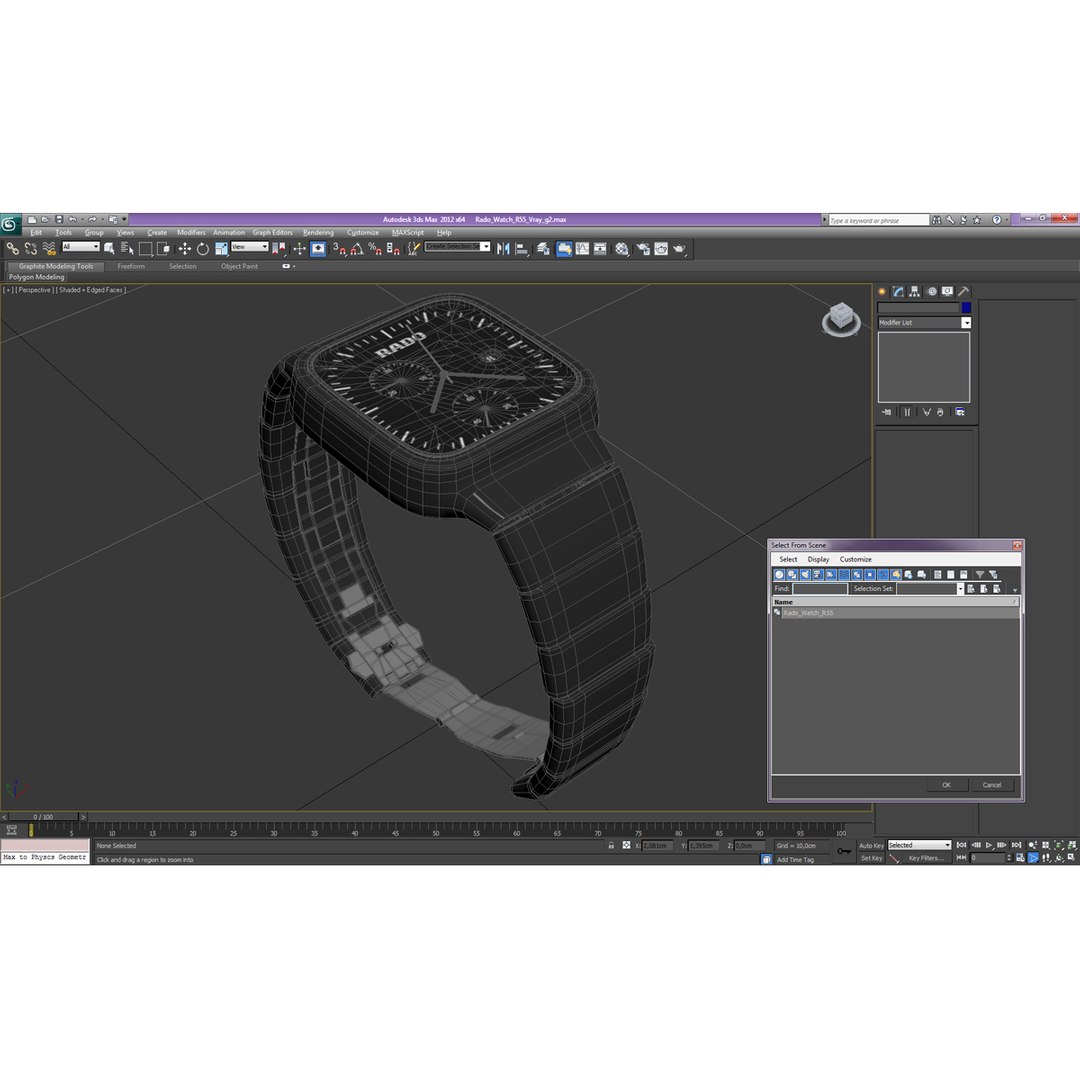Open the Tools menu

coord(63,233)
